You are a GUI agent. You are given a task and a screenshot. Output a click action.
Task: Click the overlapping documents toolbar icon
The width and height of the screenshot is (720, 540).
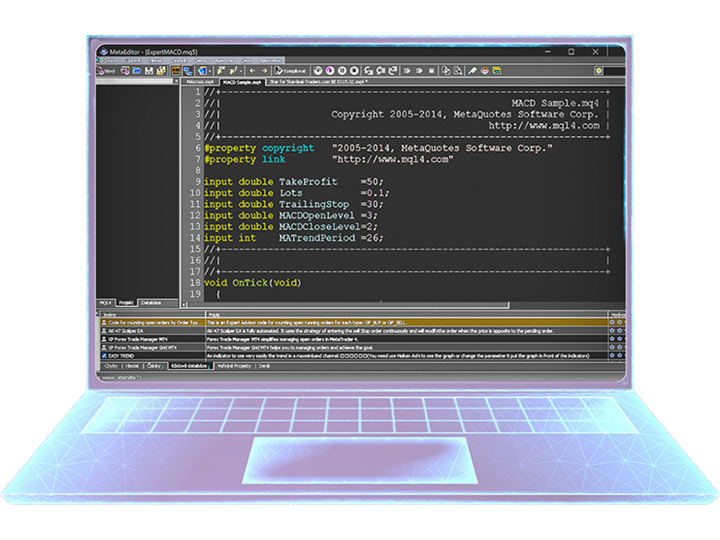445,71
